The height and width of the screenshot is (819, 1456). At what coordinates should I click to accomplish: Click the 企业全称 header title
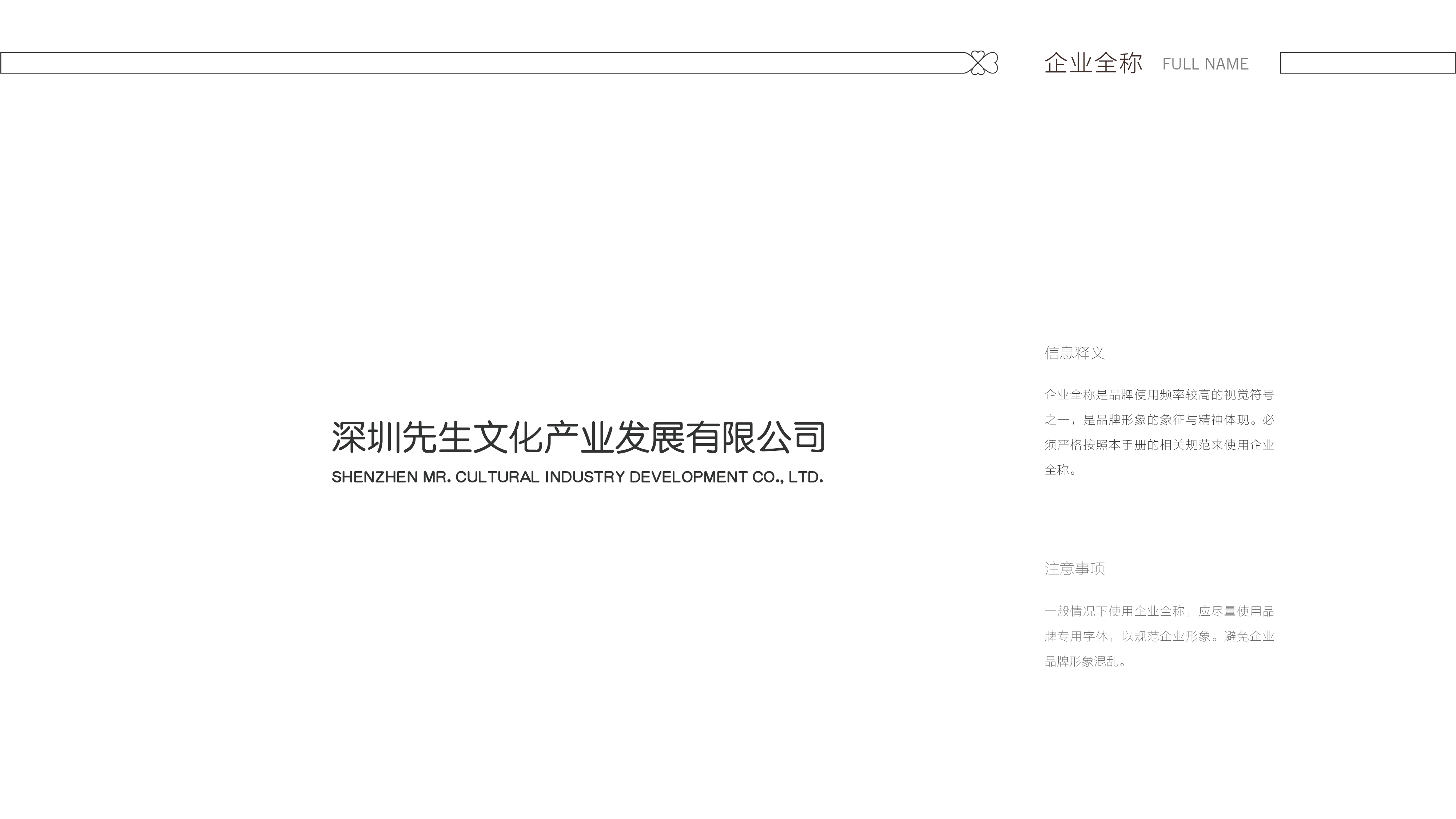coord(1093,63)
